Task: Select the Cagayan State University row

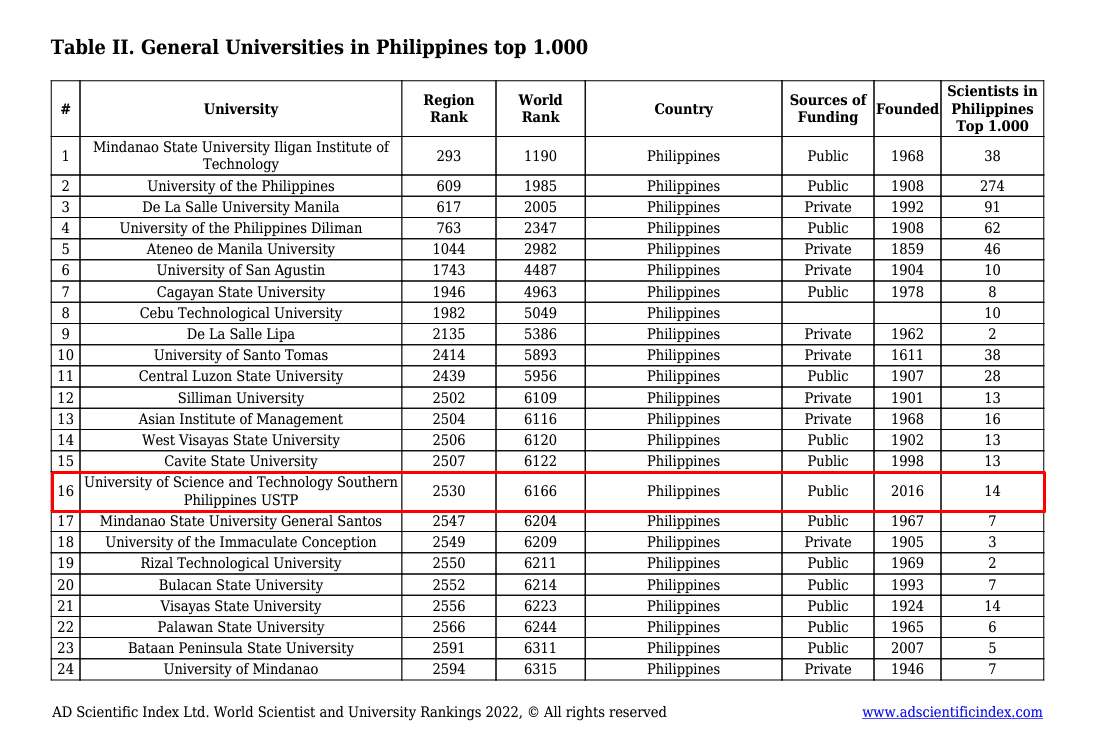Action: pos(240,291)
